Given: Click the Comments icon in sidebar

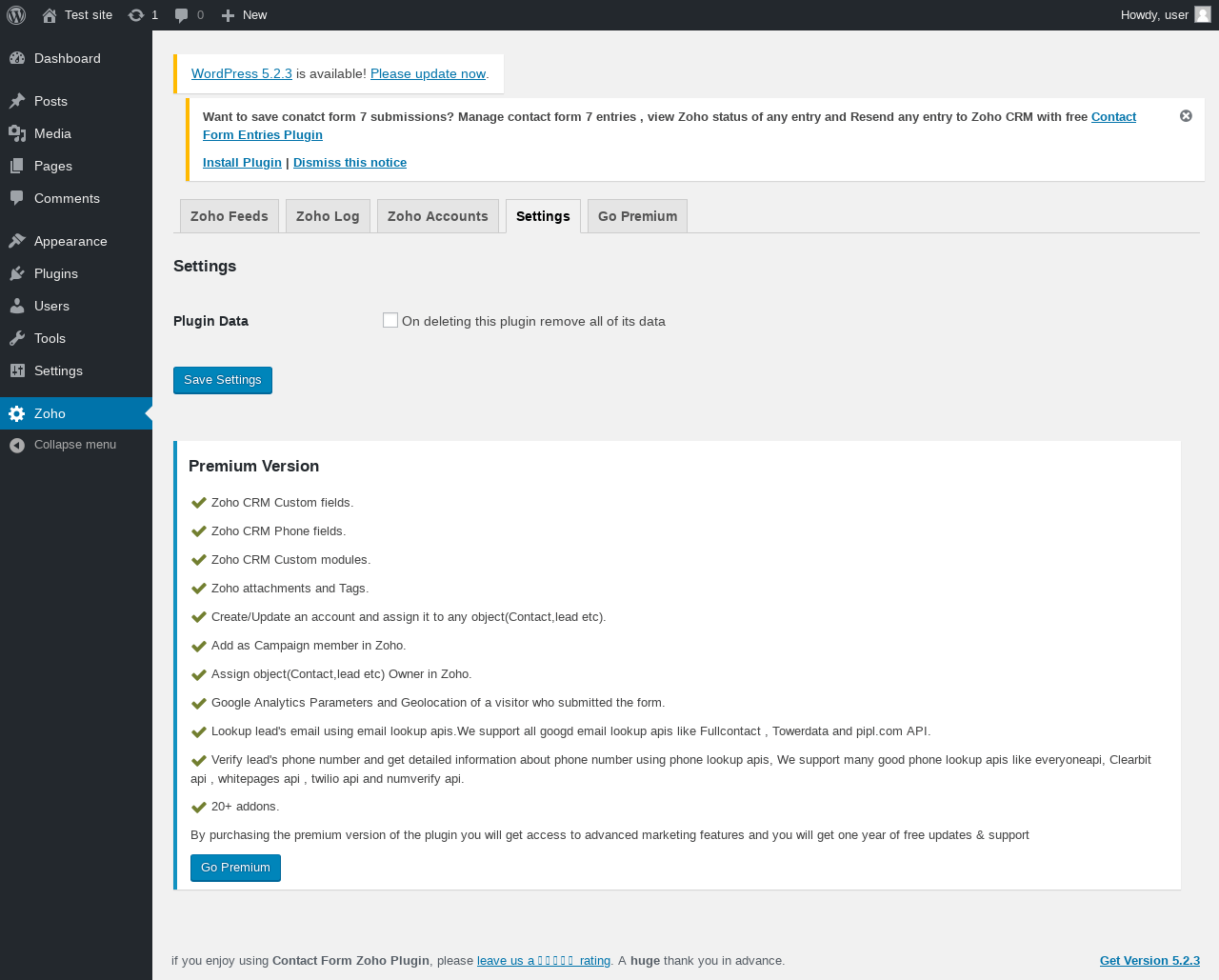Looking at the screenshot, I should coord(17,198).
